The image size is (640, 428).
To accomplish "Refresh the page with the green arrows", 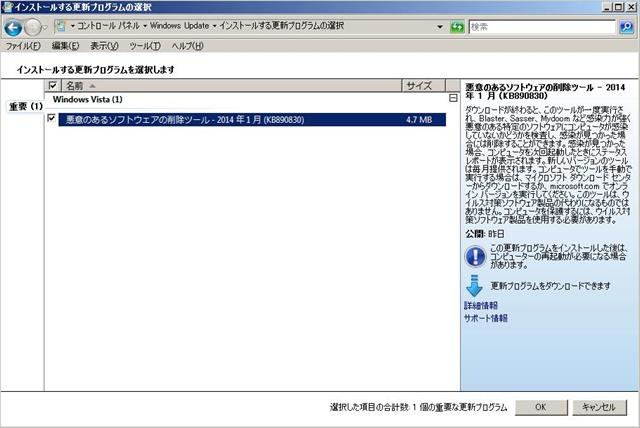I will click(457, 27).
